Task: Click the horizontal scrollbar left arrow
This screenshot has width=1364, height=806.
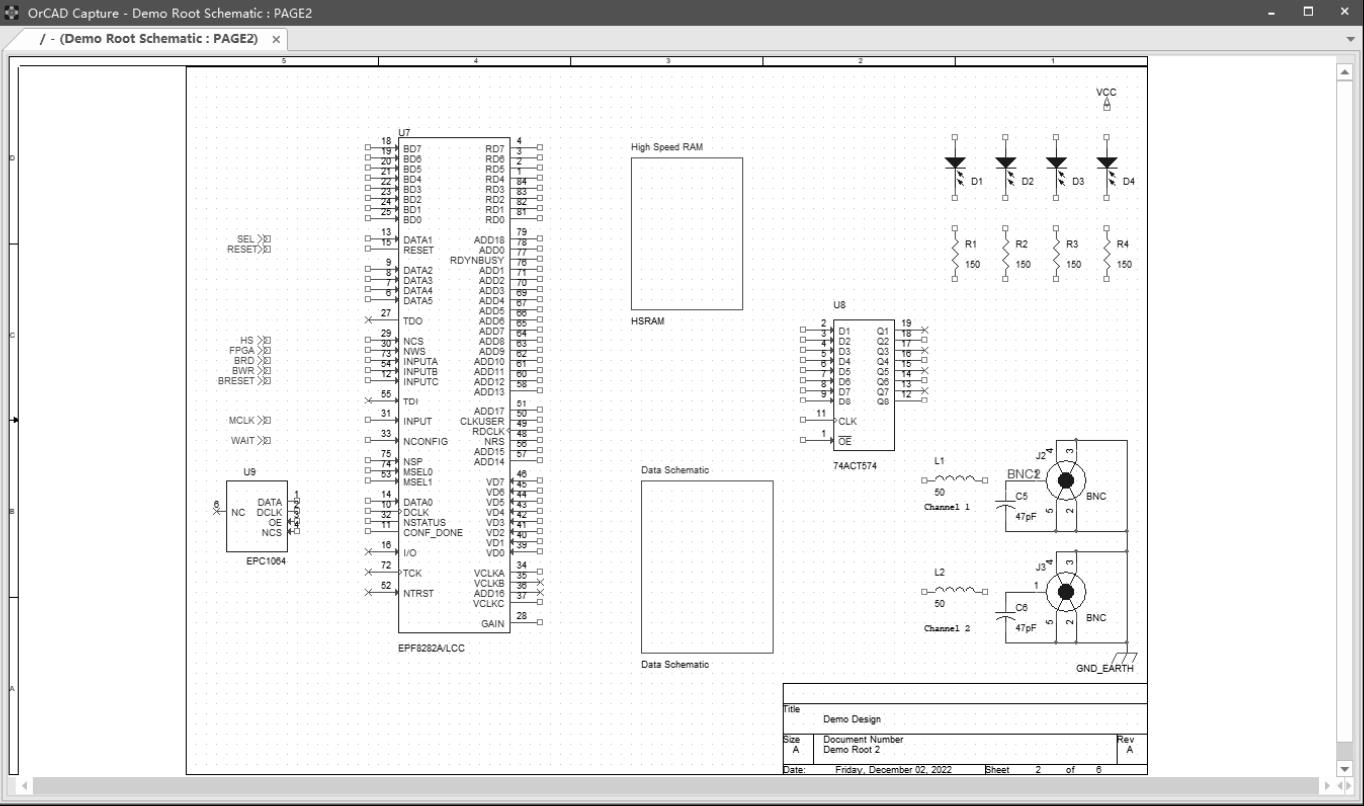Action: coord(25,786)
